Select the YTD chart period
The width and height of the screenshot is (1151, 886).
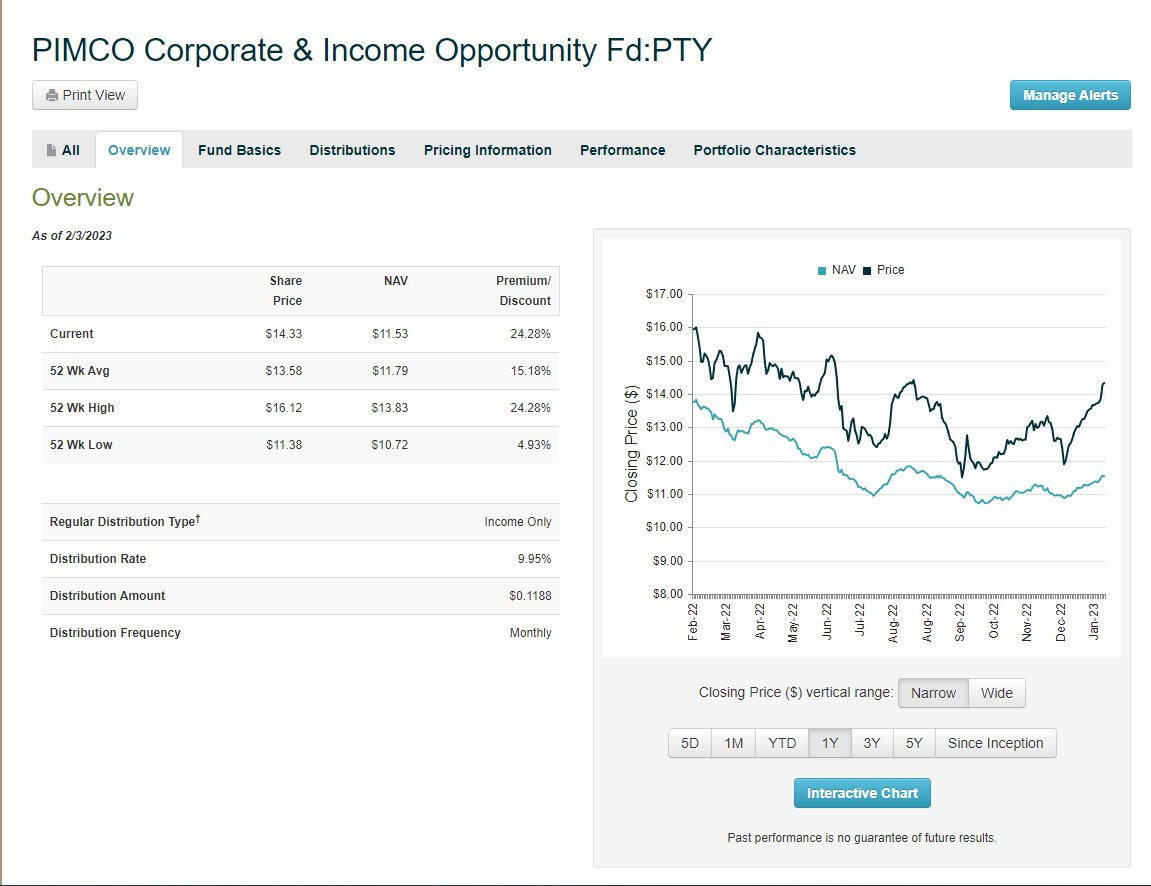coord(782,743)
